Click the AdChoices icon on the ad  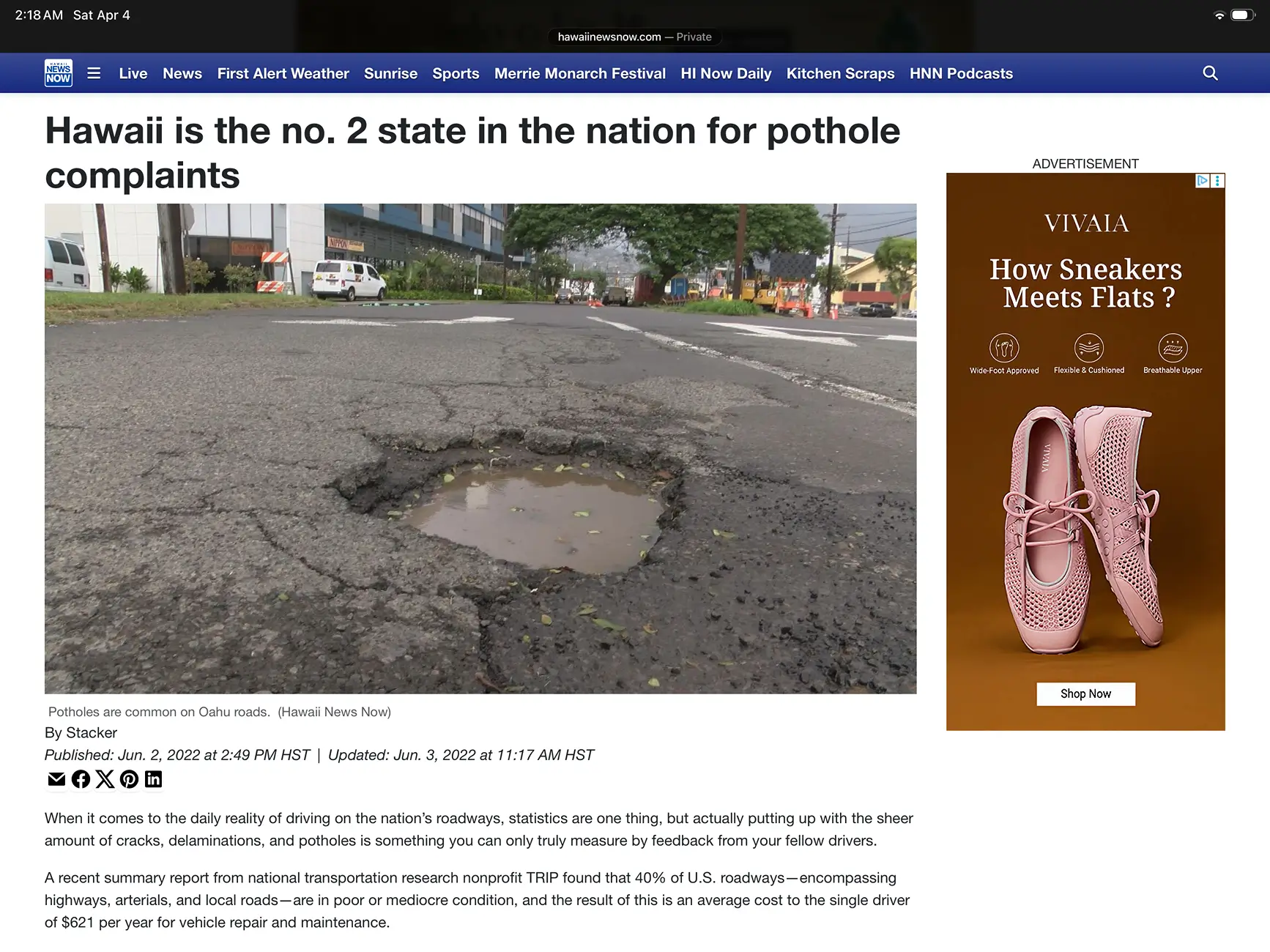click(x=1202, y=180)
